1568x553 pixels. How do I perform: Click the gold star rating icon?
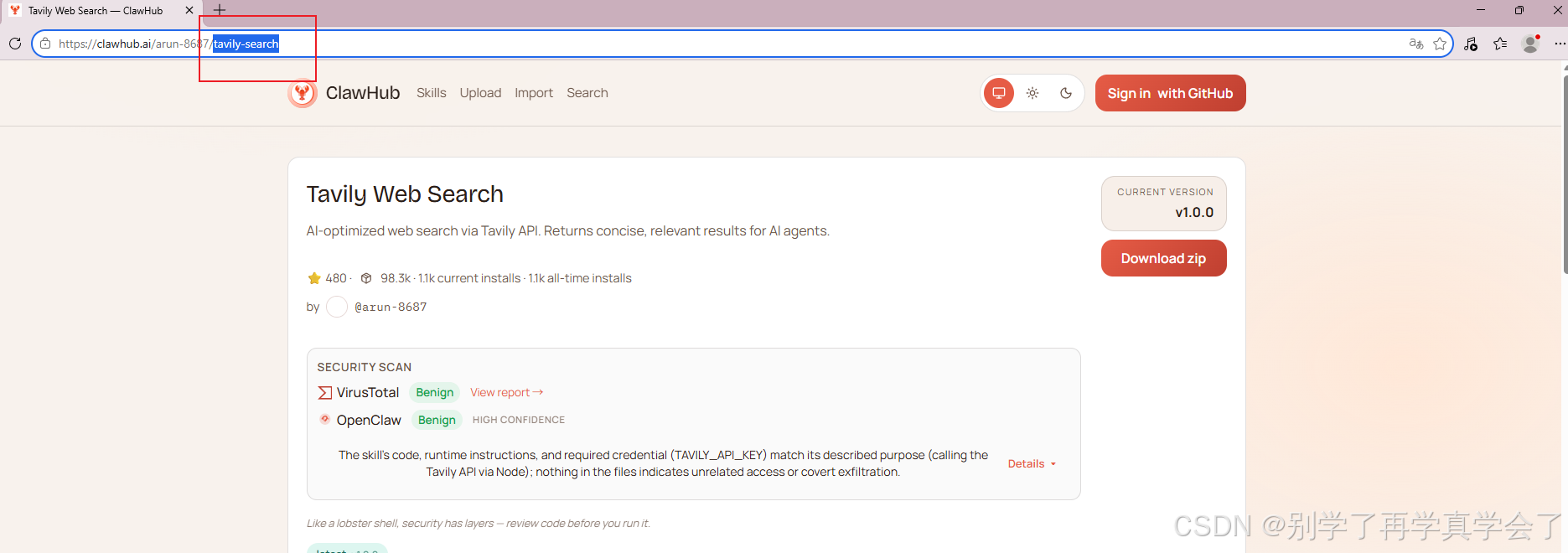[x=314, y=278]
